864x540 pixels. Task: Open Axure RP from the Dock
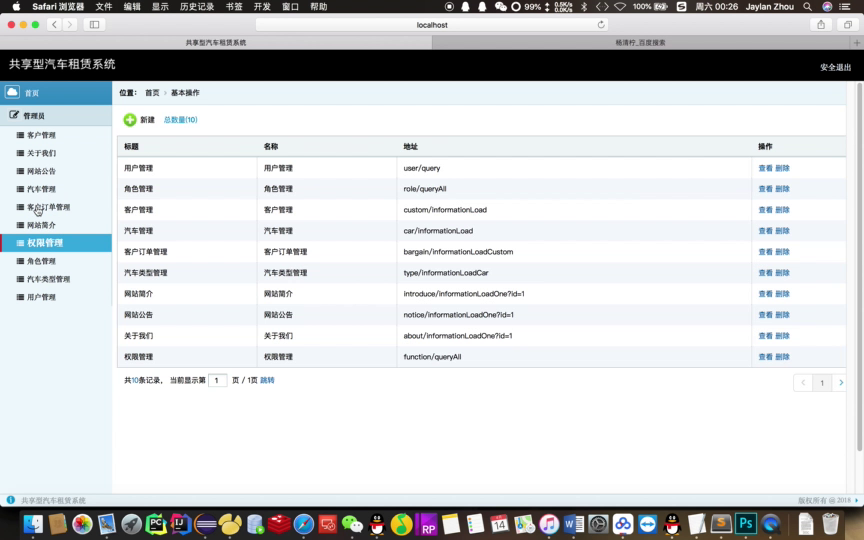coord(426,524)
